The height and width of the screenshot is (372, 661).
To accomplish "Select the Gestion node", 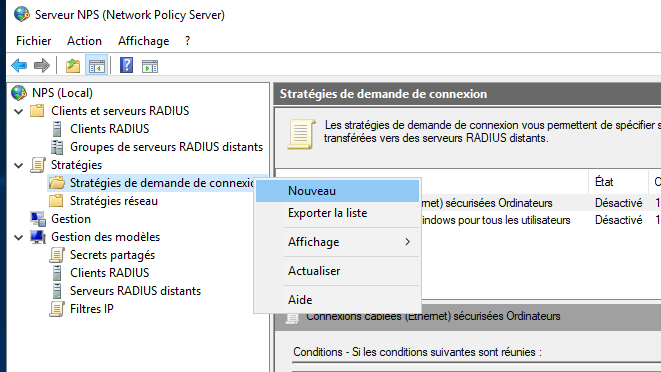I will pyautogui.click(x=71, y=219).
